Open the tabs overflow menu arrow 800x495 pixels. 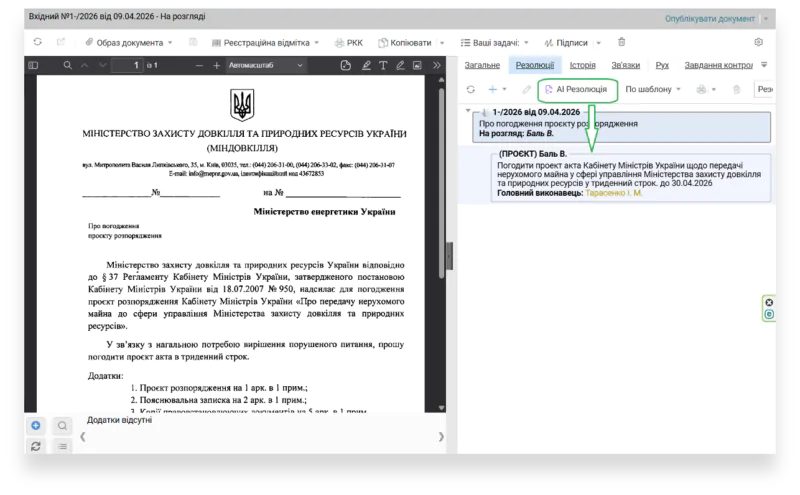(x=764, y=65)
